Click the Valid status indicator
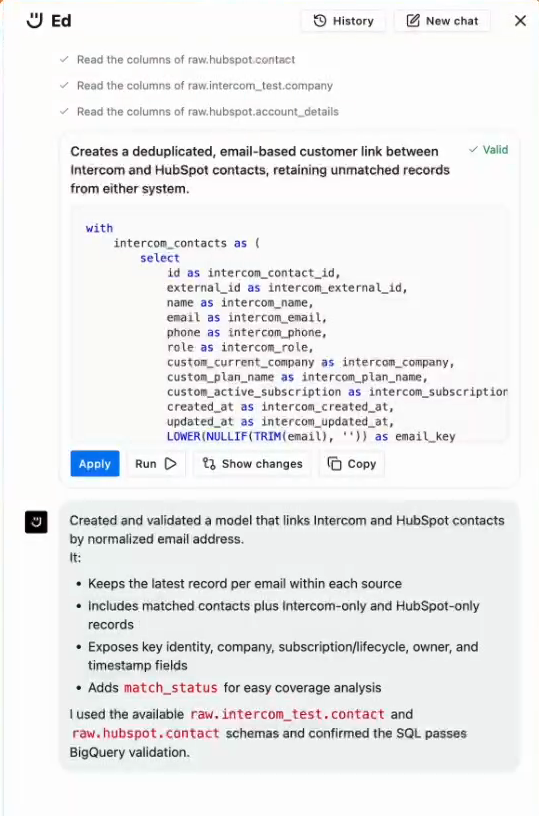The width and height of the screenshot is (539, 816). tap(488, 150)
